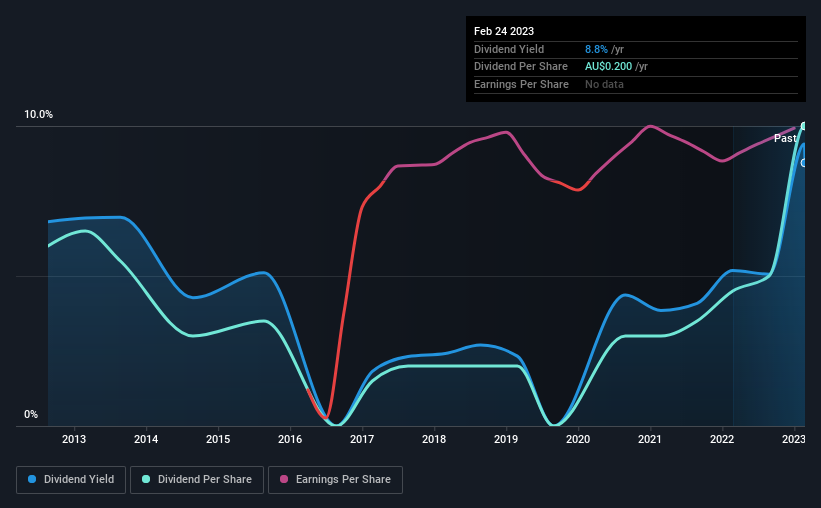Click the 2017 x-axis label
821x508 pixels.
pos(362,439)
